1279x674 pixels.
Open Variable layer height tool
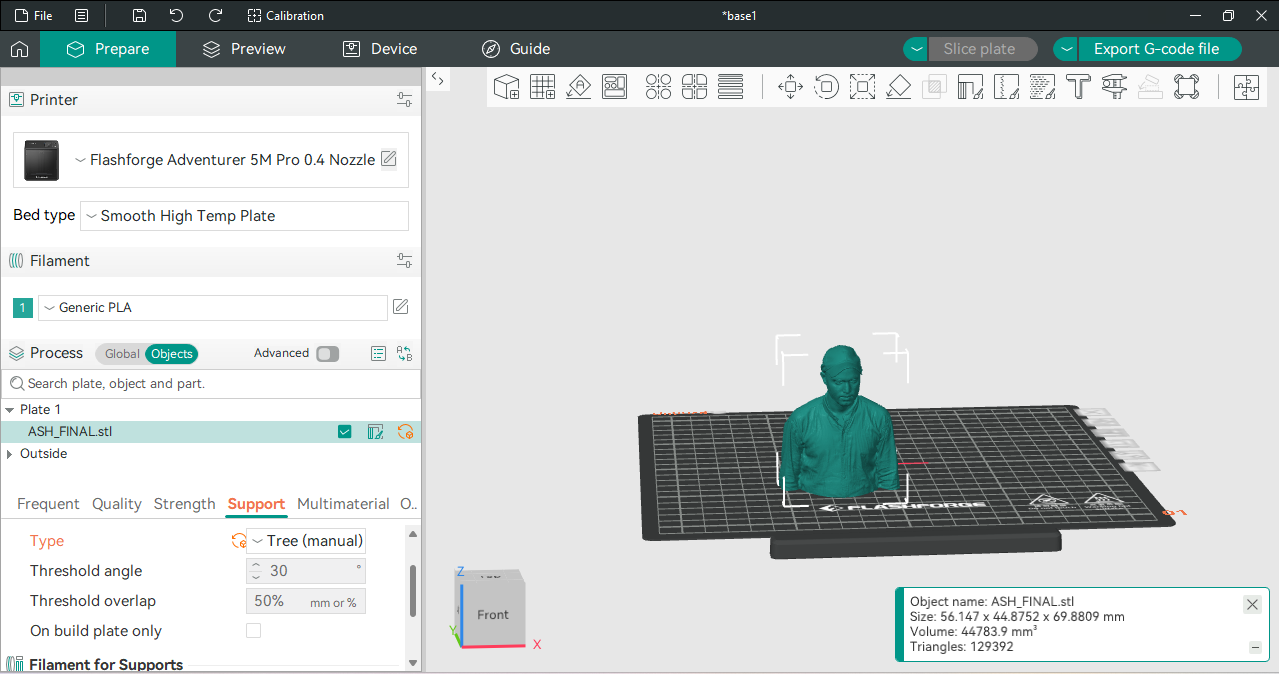[731, 87]
